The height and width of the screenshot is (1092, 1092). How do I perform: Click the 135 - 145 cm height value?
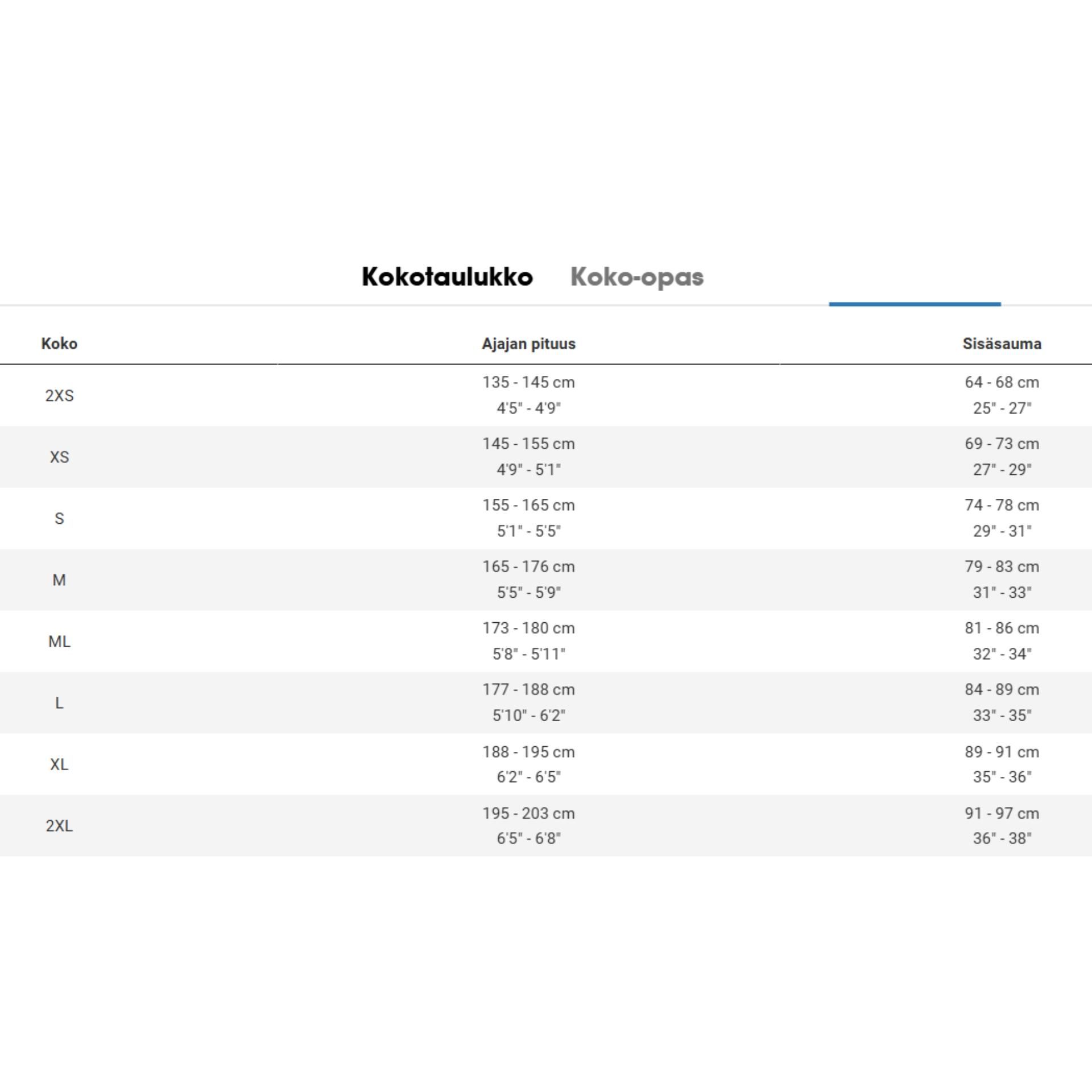528,382
